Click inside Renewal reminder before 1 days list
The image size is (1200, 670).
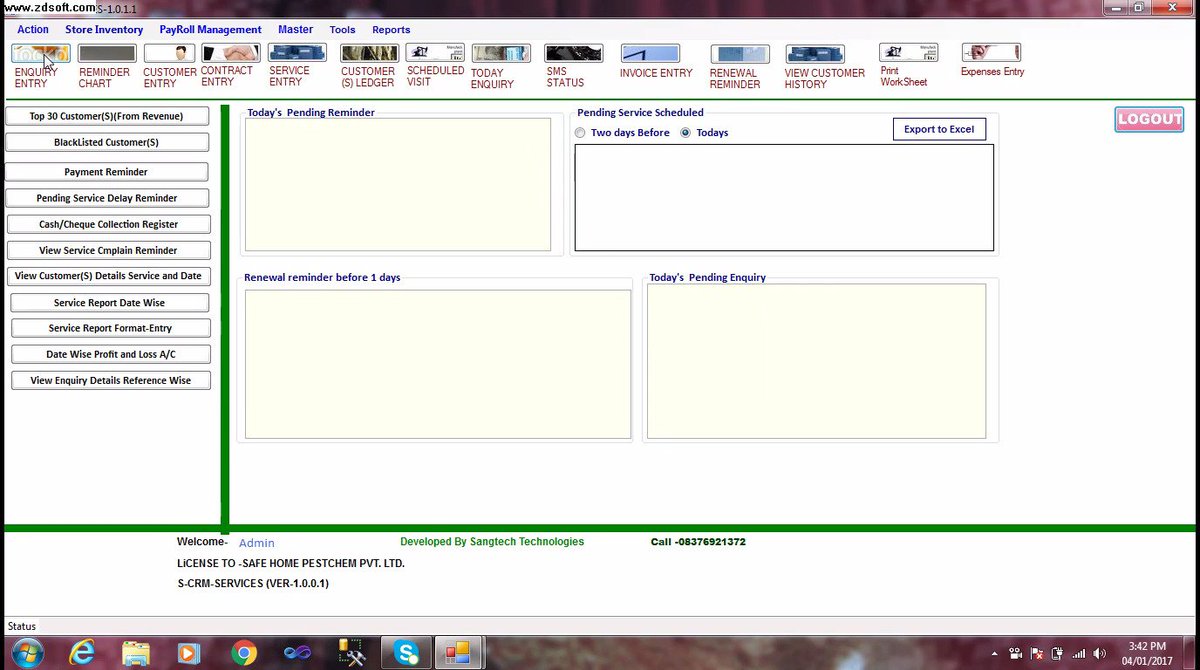(x=438, y=364)
